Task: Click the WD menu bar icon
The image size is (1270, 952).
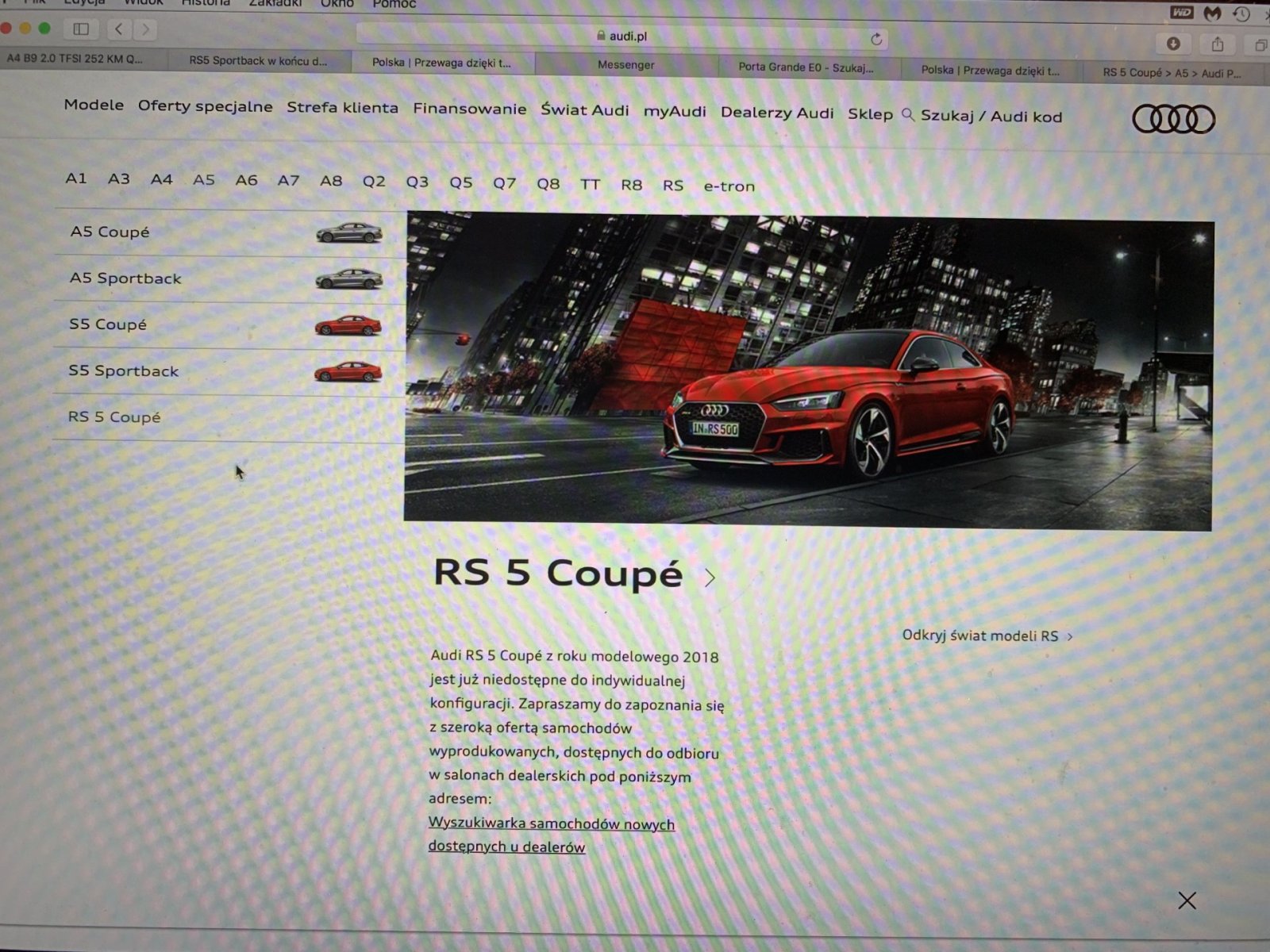Action: (1182, 13)
